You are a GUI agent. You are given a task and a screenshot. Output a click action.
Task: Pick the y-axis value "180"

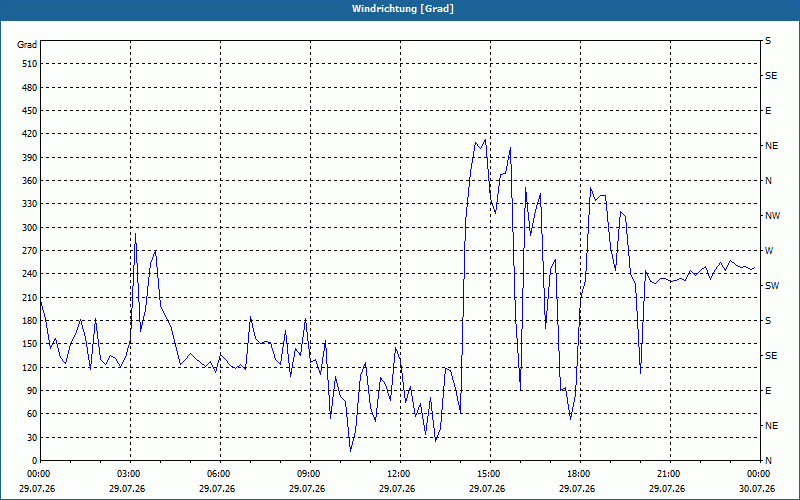tap(30, 321)
